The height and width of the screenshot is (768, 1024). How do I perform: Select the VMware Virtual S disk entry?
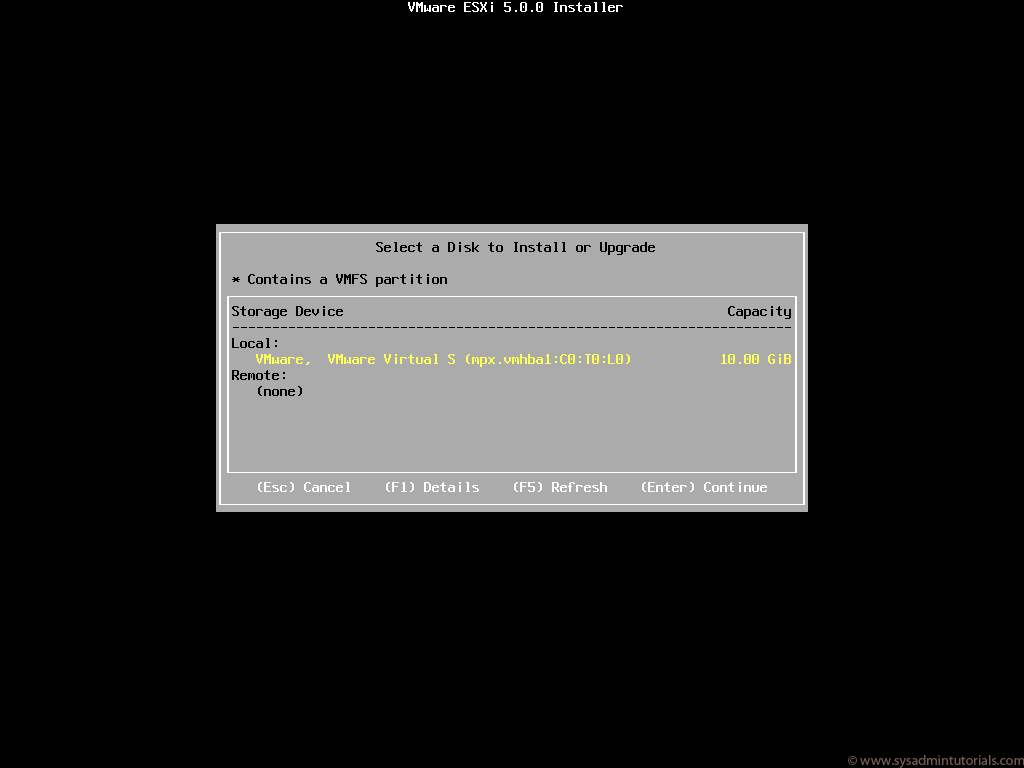pos(440,359)
